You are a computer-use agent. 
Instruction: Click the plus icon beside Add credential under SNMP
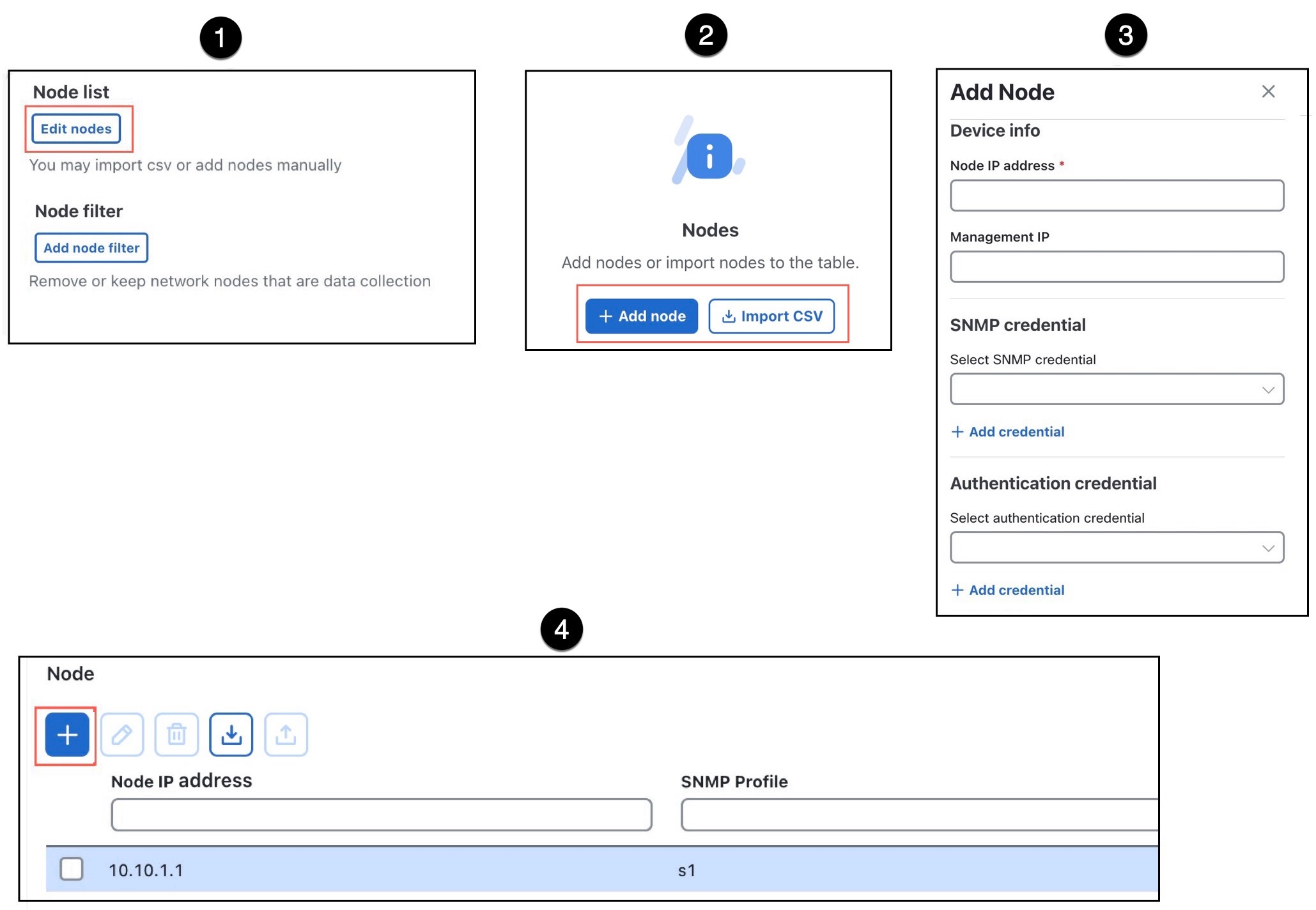click(x=957, y=431)
